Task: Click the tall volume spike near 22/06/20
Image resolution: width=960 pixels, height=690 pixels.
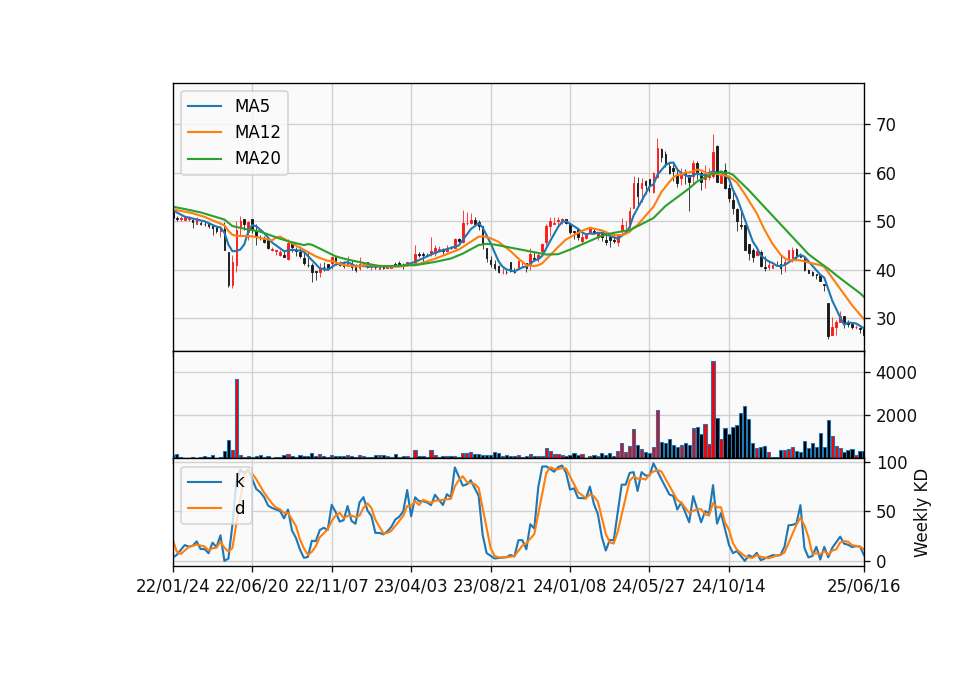Action: tap(237, 419)
